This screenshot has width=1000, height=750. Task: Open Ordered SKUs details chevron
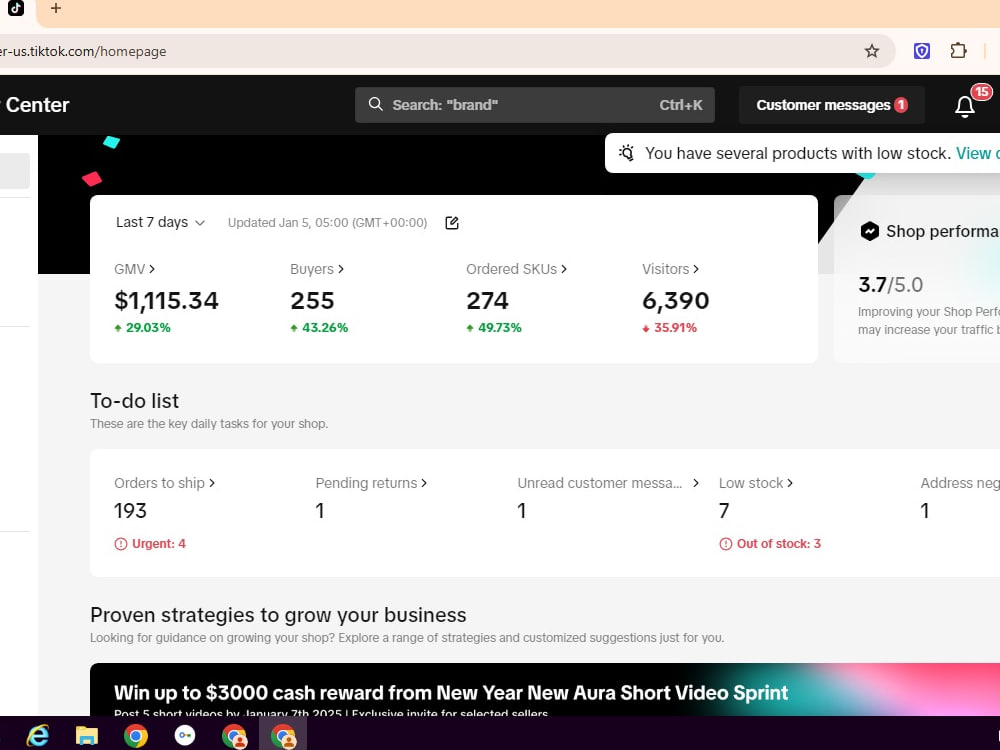(564, 269)
